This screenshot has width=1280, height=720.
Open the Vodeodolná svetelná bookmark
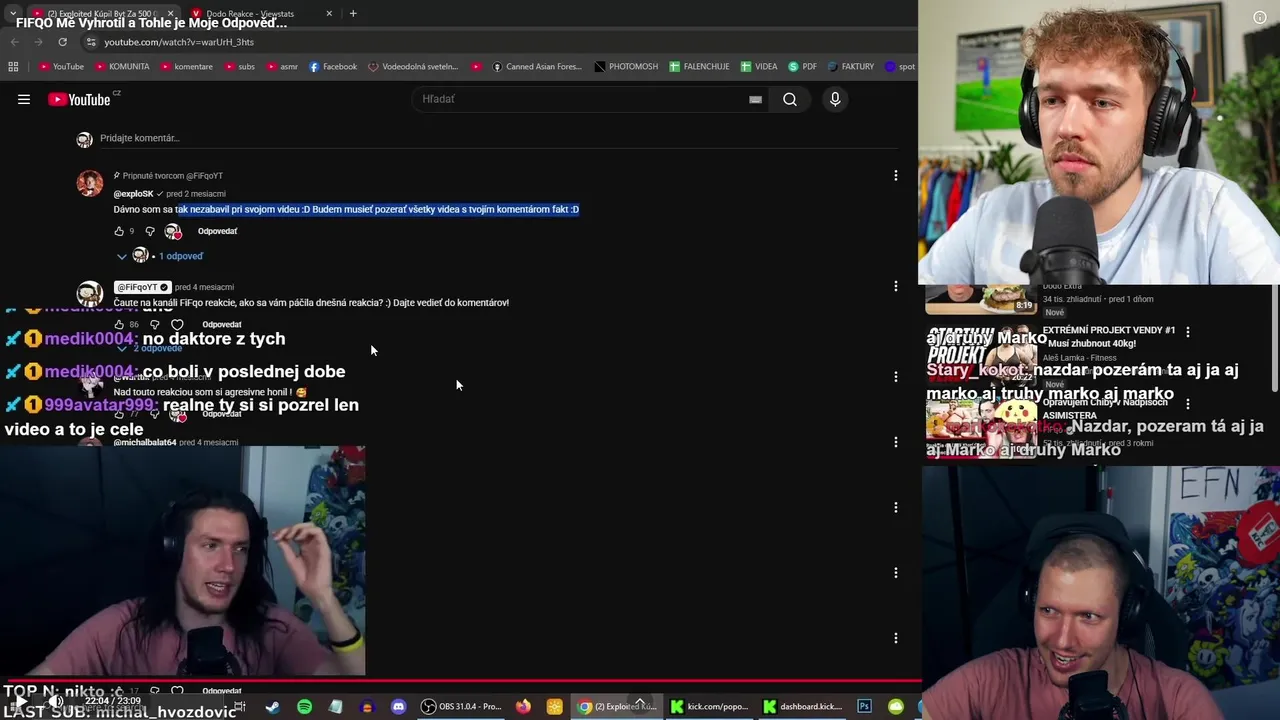point(413,66)
